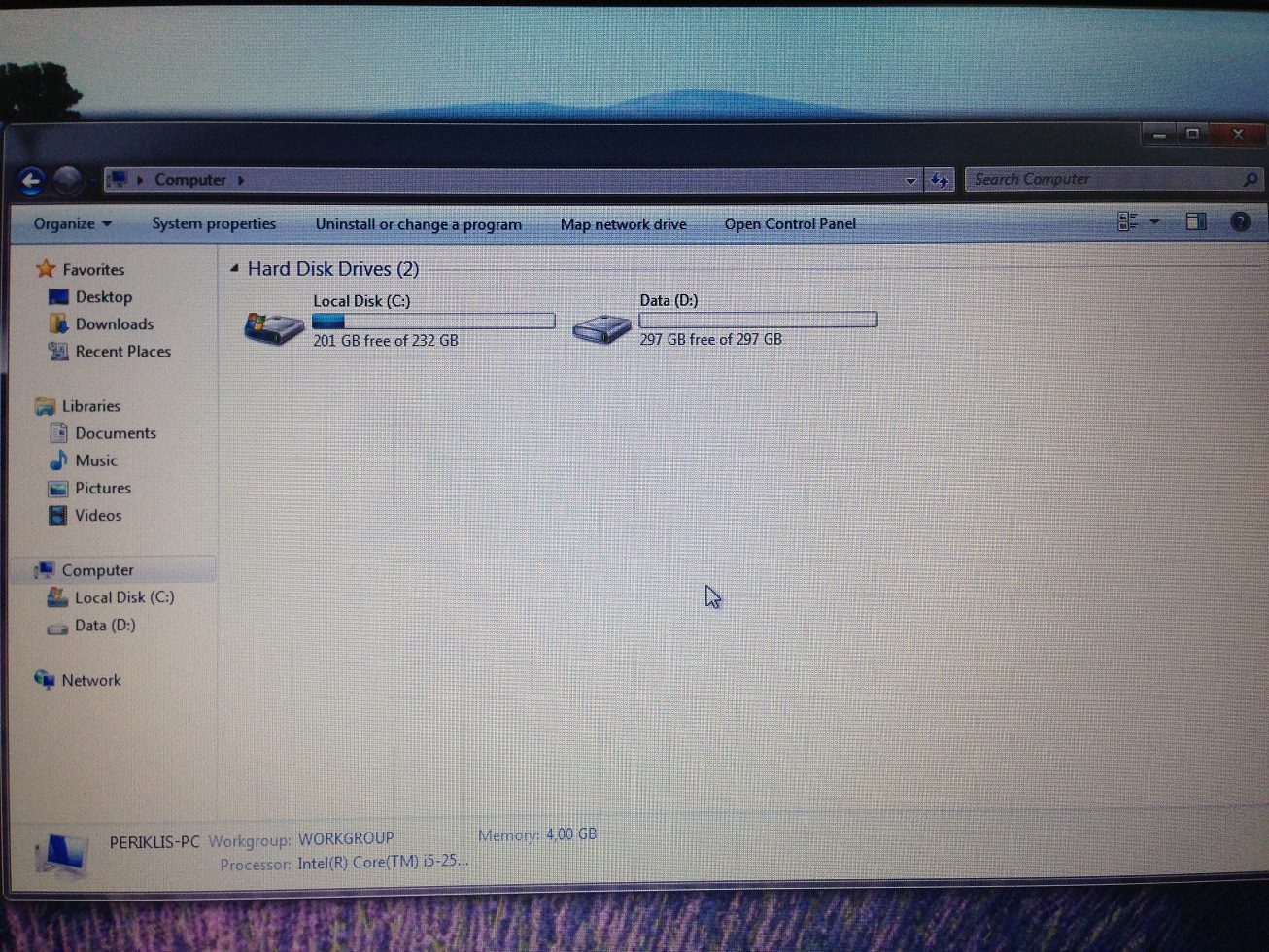1269x952 pixels.
Task: Select Desktop in Favorites
Action: pyautogui.click(x=104, y=297)
